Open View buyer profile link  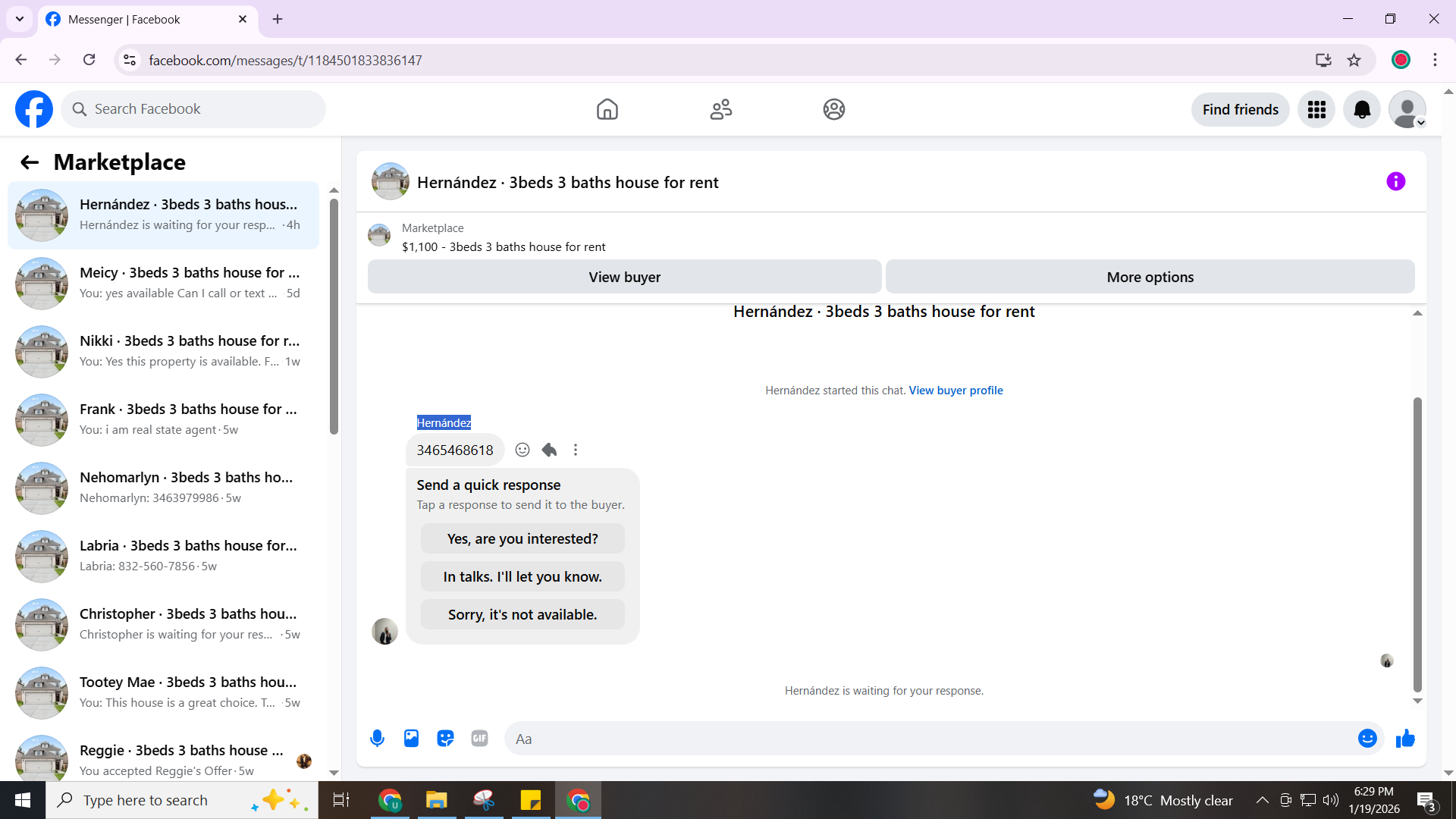(955, 391)
